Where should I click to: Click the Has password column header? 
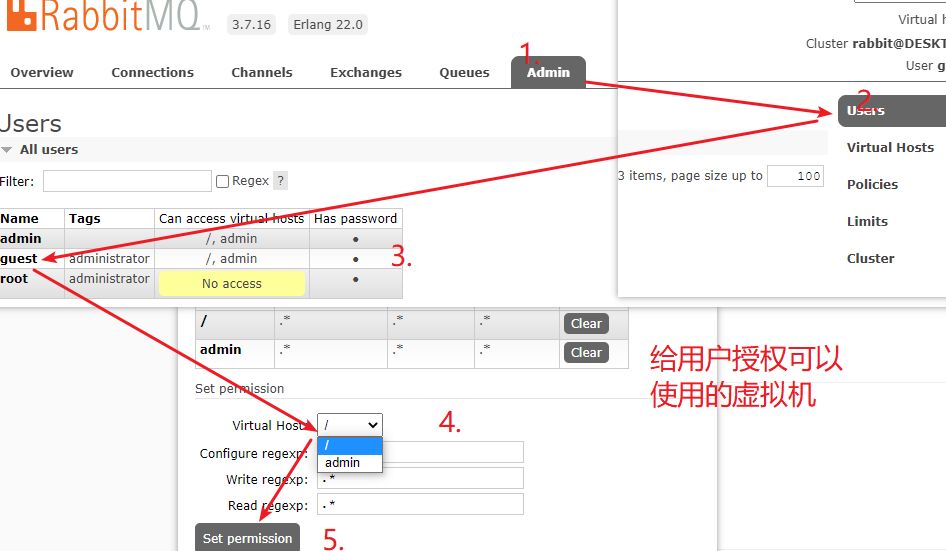355,218
